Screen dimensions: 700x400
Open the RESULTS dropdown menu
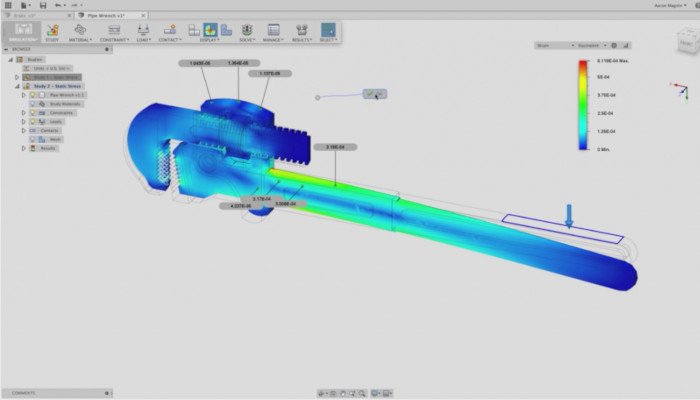point(302,40)
